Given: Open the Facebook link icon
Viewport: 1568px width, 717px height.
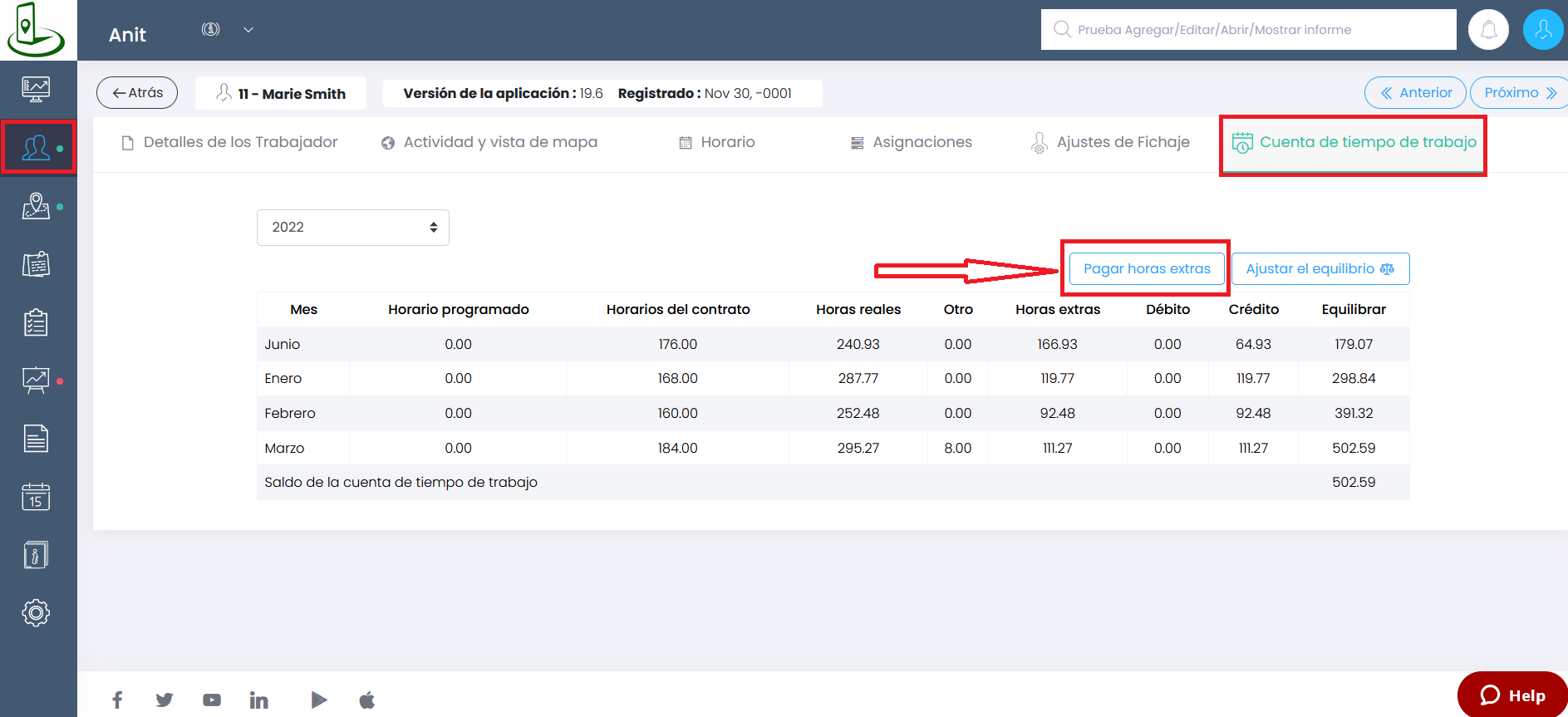Looking at the screenshot, I should pos(117,700).
